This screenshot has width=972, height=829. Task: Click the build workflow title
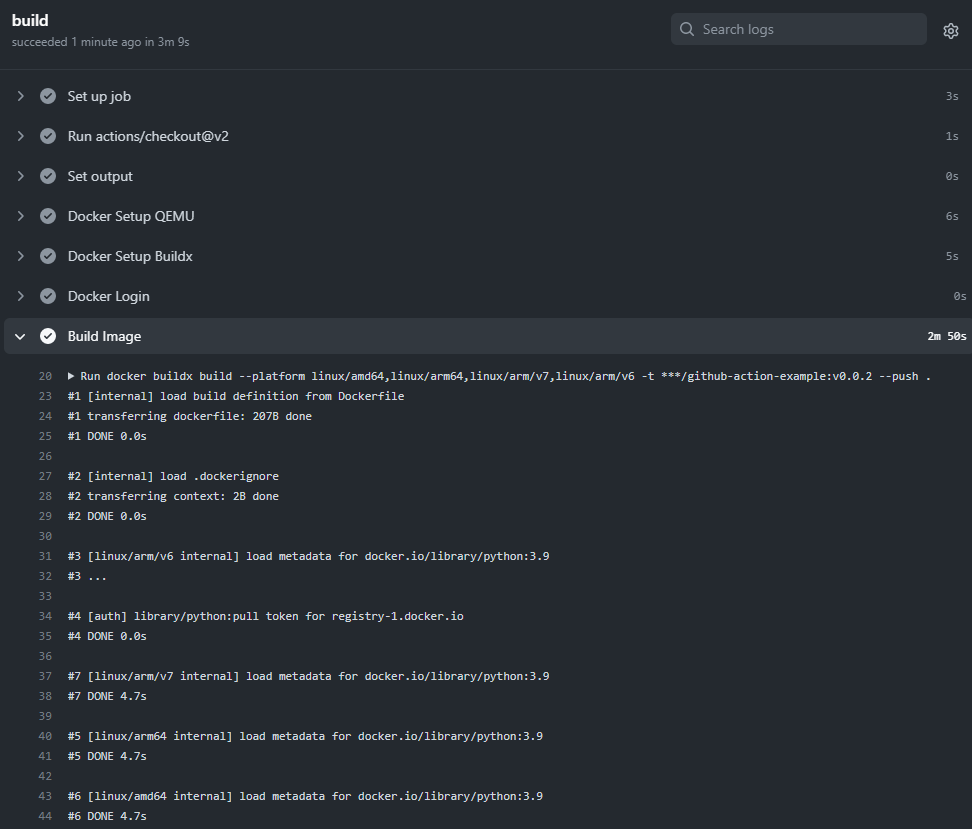click(30, 19)
